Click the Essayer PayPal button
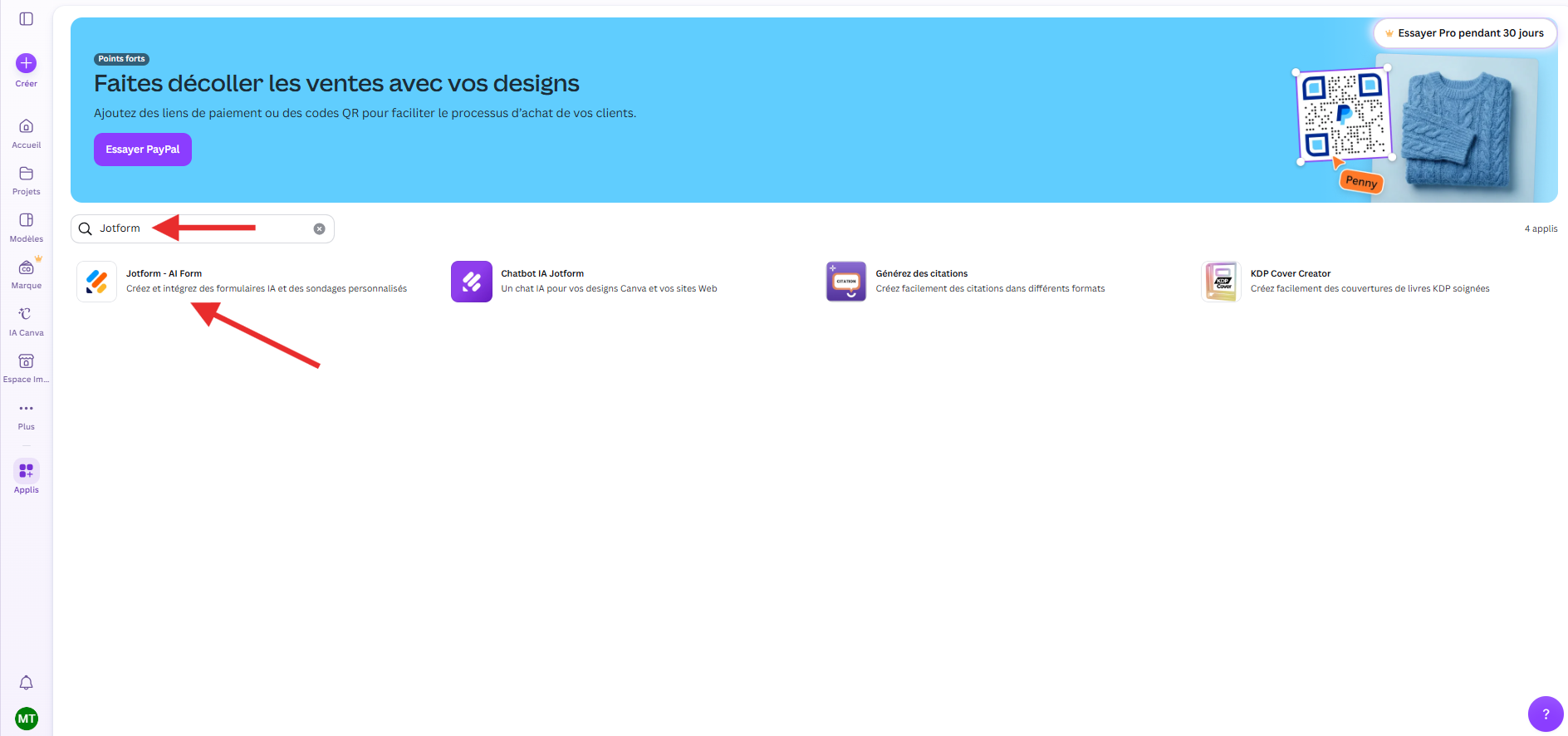 click(143, 150)
